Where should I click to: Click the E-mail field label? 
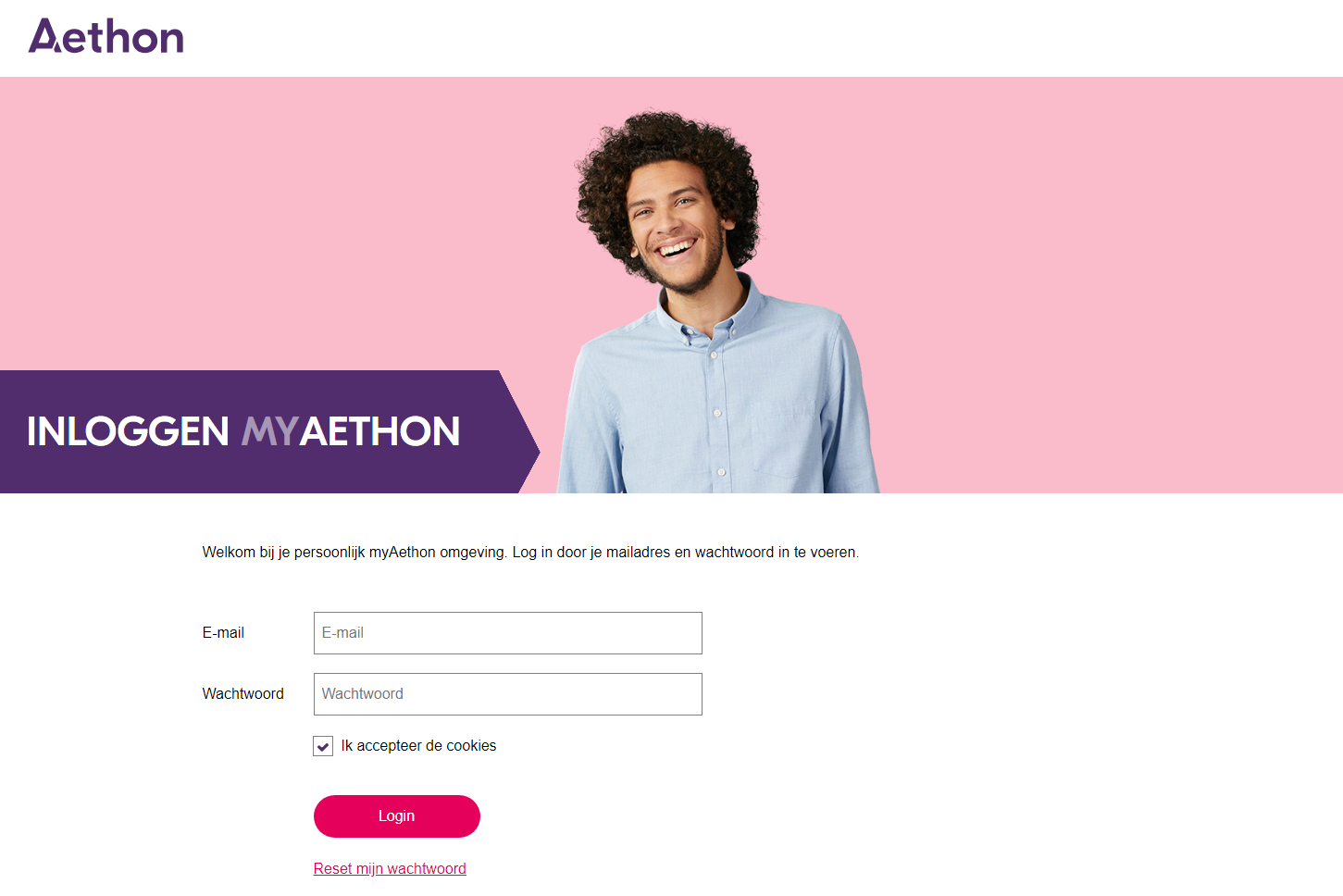point(223,633)
